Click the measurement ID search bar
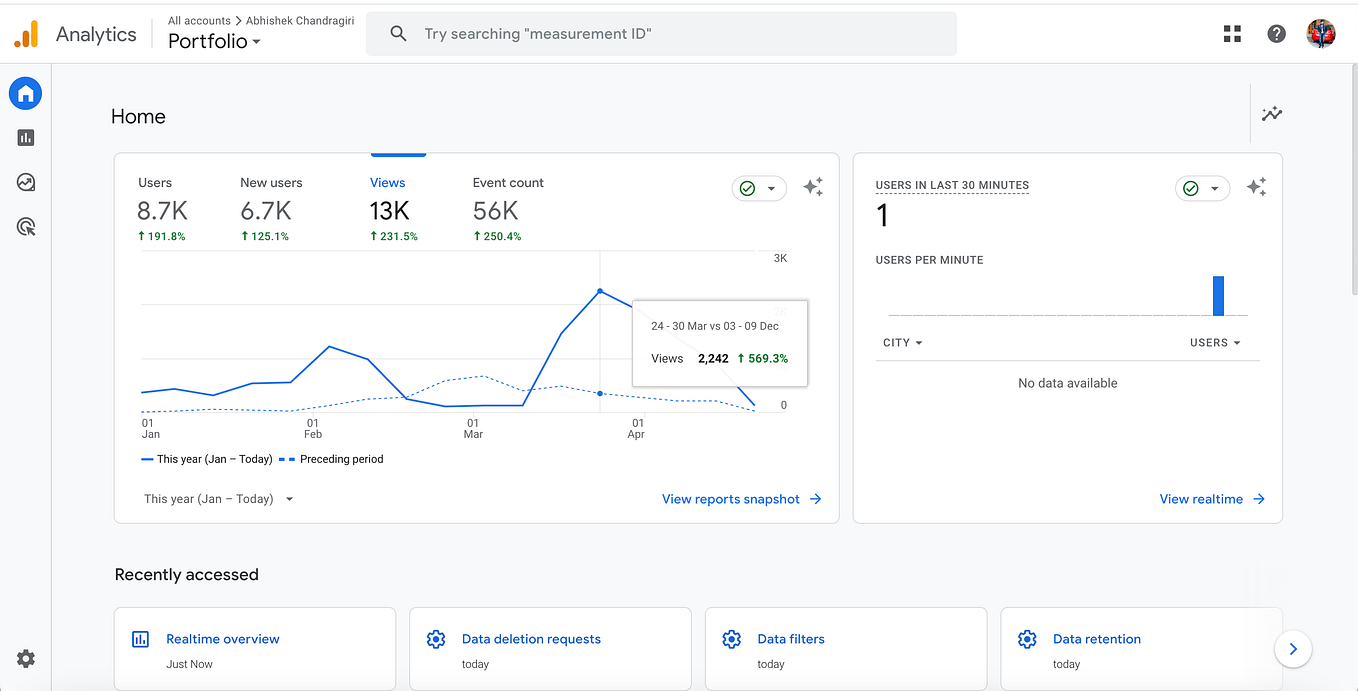1358x691 pixels. pos(661,33)
